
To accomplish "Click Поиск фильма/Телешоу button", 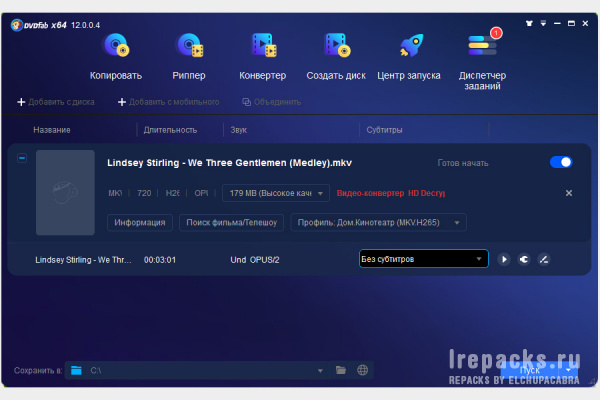I will coord(232,223).
